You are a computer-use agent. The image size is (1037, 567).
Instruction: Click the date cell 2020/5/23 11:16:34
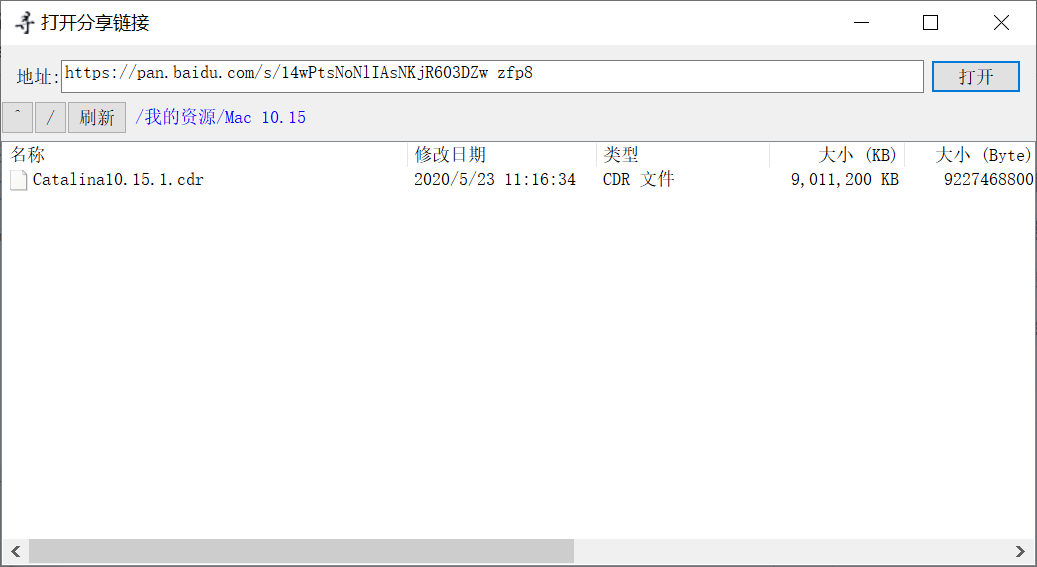tap(495, 179)
